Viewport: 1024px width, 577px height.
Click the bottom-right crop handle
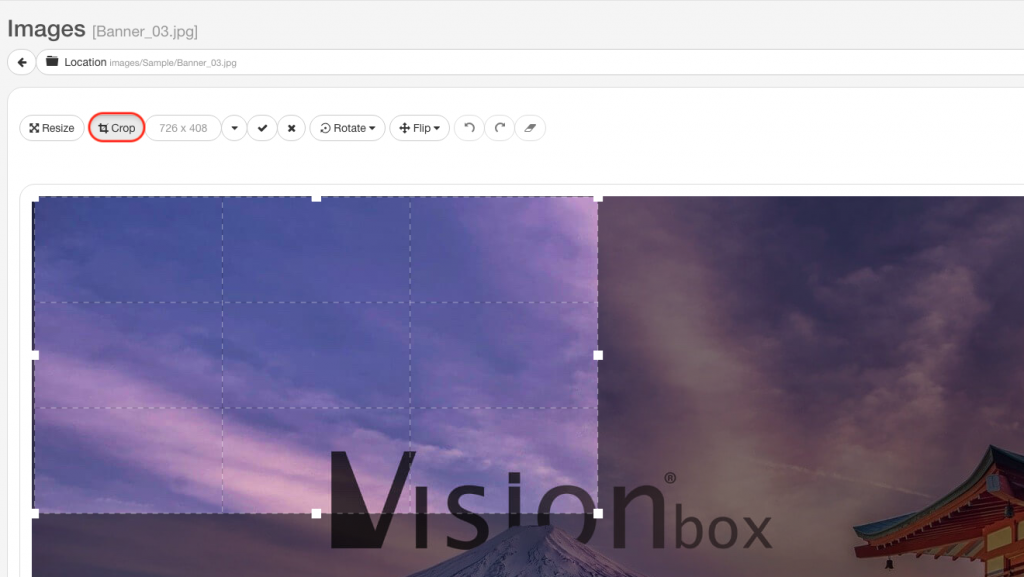[x=598, y=514]
